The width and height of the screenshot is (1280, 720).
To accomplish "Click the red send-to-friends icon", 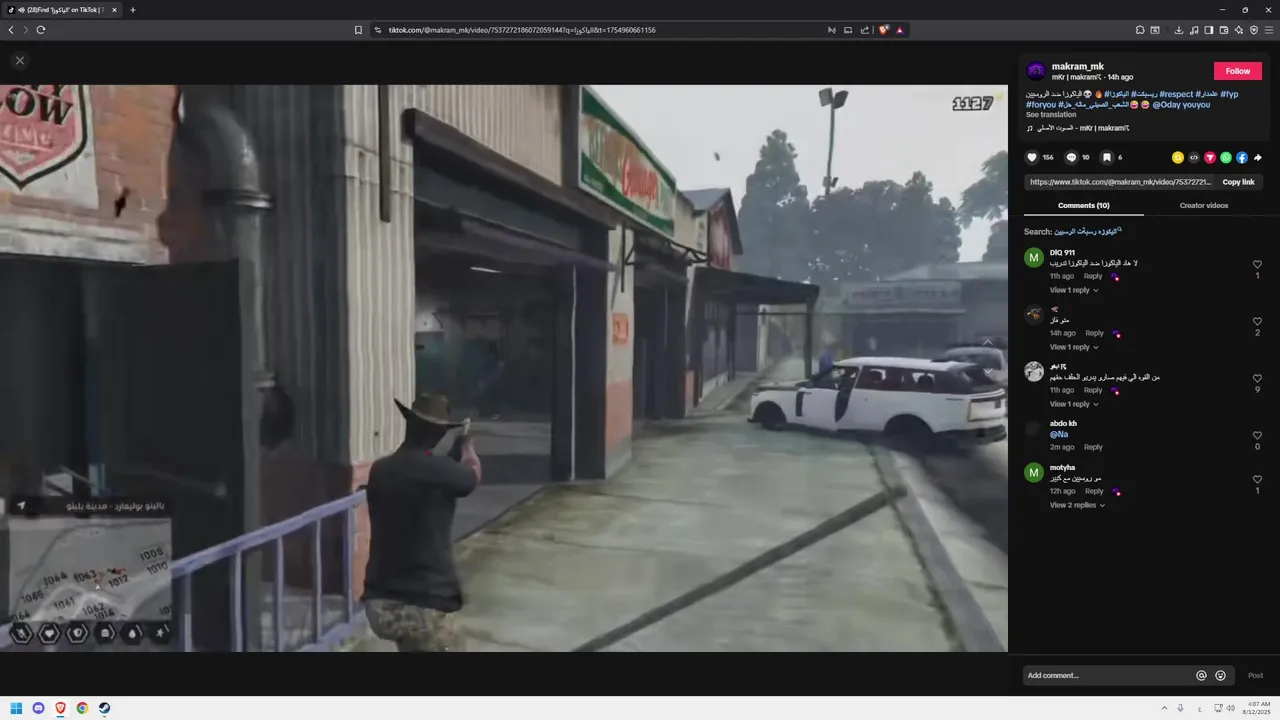I will coord(1210,157).
